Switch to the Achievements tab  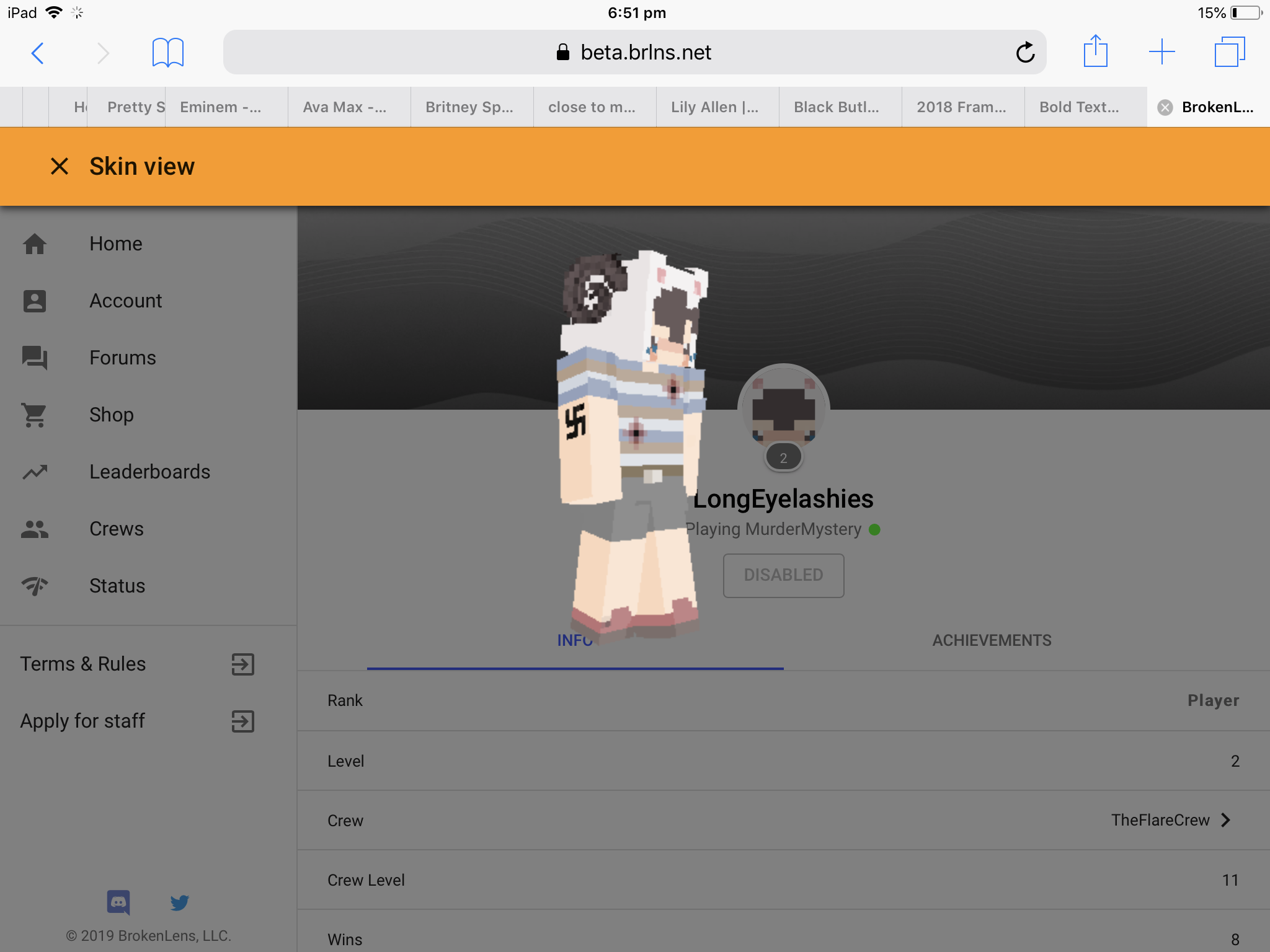click(992, 640)
